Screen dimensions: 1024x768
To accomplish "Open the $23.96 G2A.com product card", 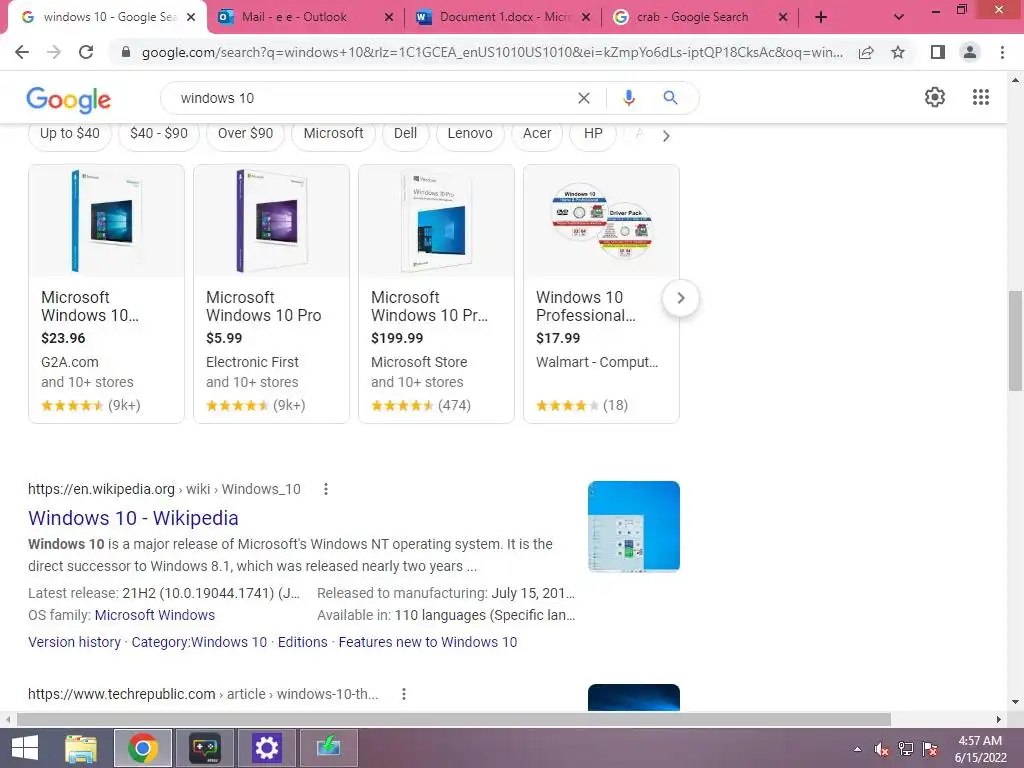I will [x=106, y=294].
